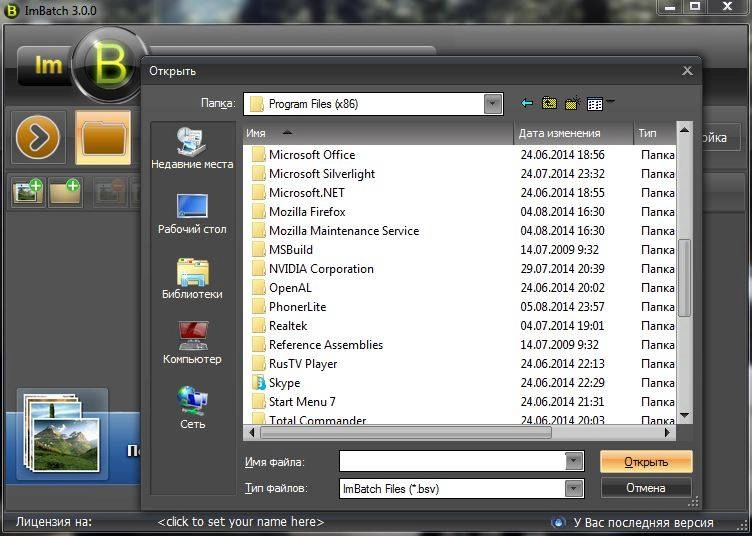Expand the Папка location dropdown
752x536 pixels.
(493, 104)
